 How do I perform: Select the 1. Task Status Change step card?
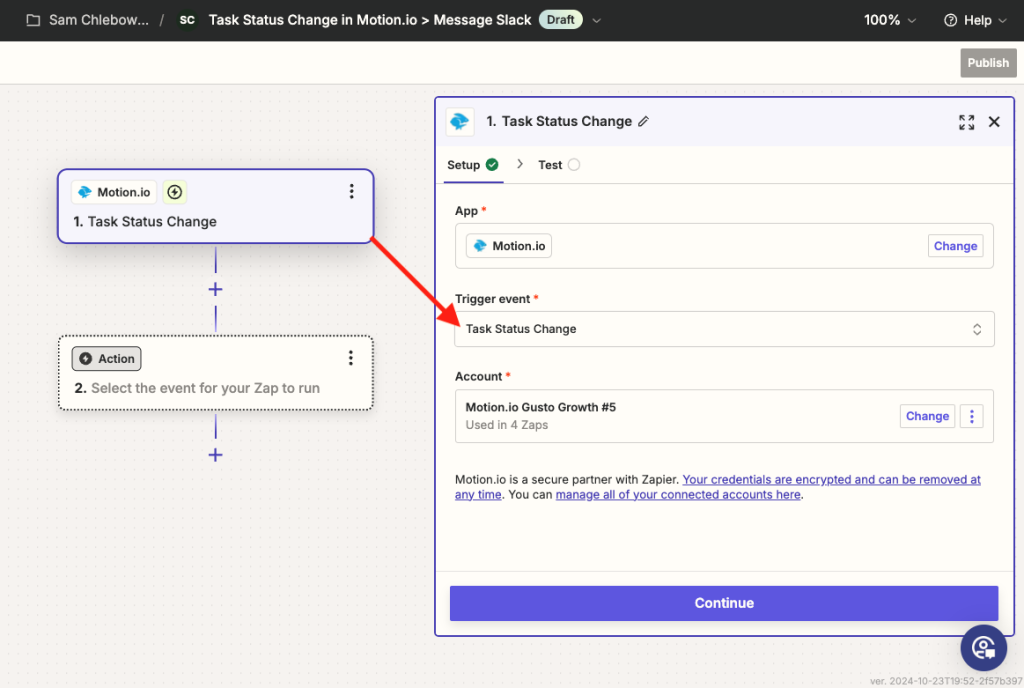pos(216,206)
